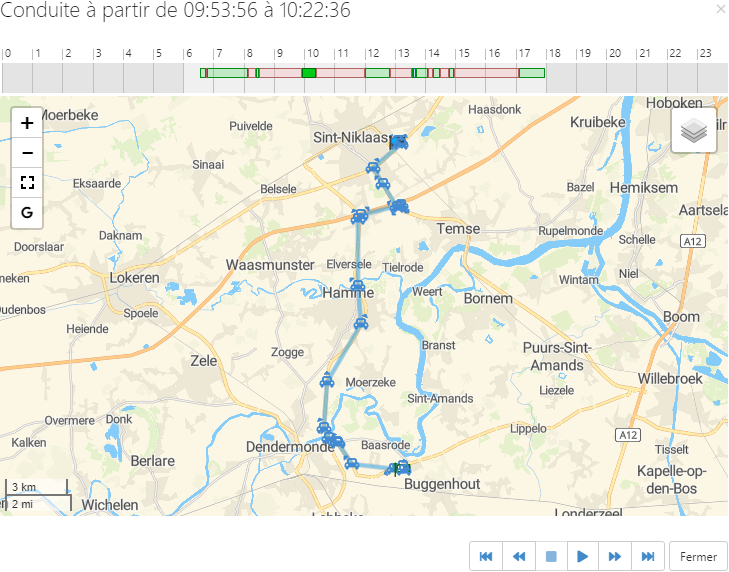Skip to the end of the route
The image size is (729, 572).
click(x=648, y=556)
